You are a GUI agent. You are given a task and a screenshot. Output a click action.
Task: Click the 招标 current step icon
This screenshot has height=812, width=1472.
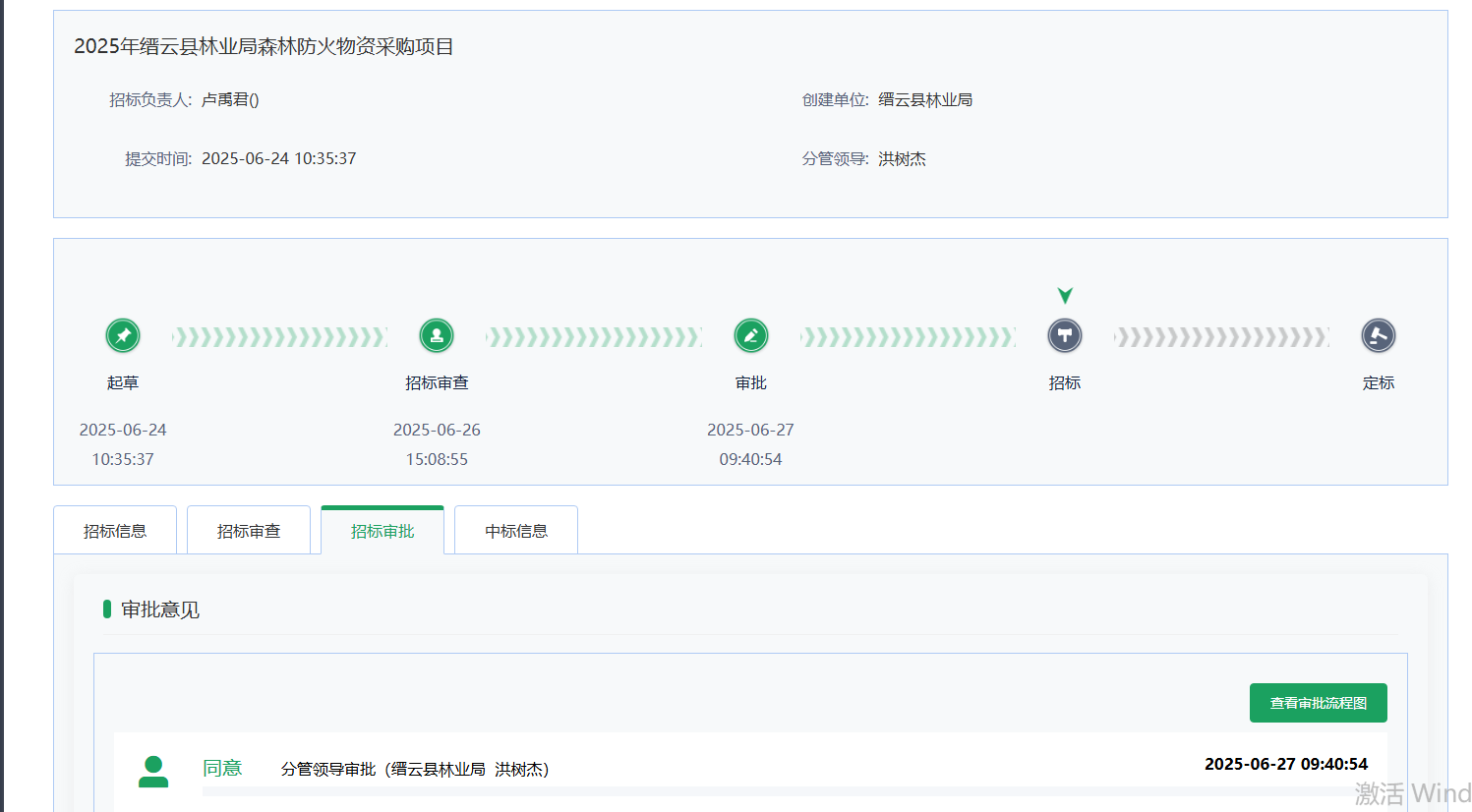click(x=1065, y=336)
